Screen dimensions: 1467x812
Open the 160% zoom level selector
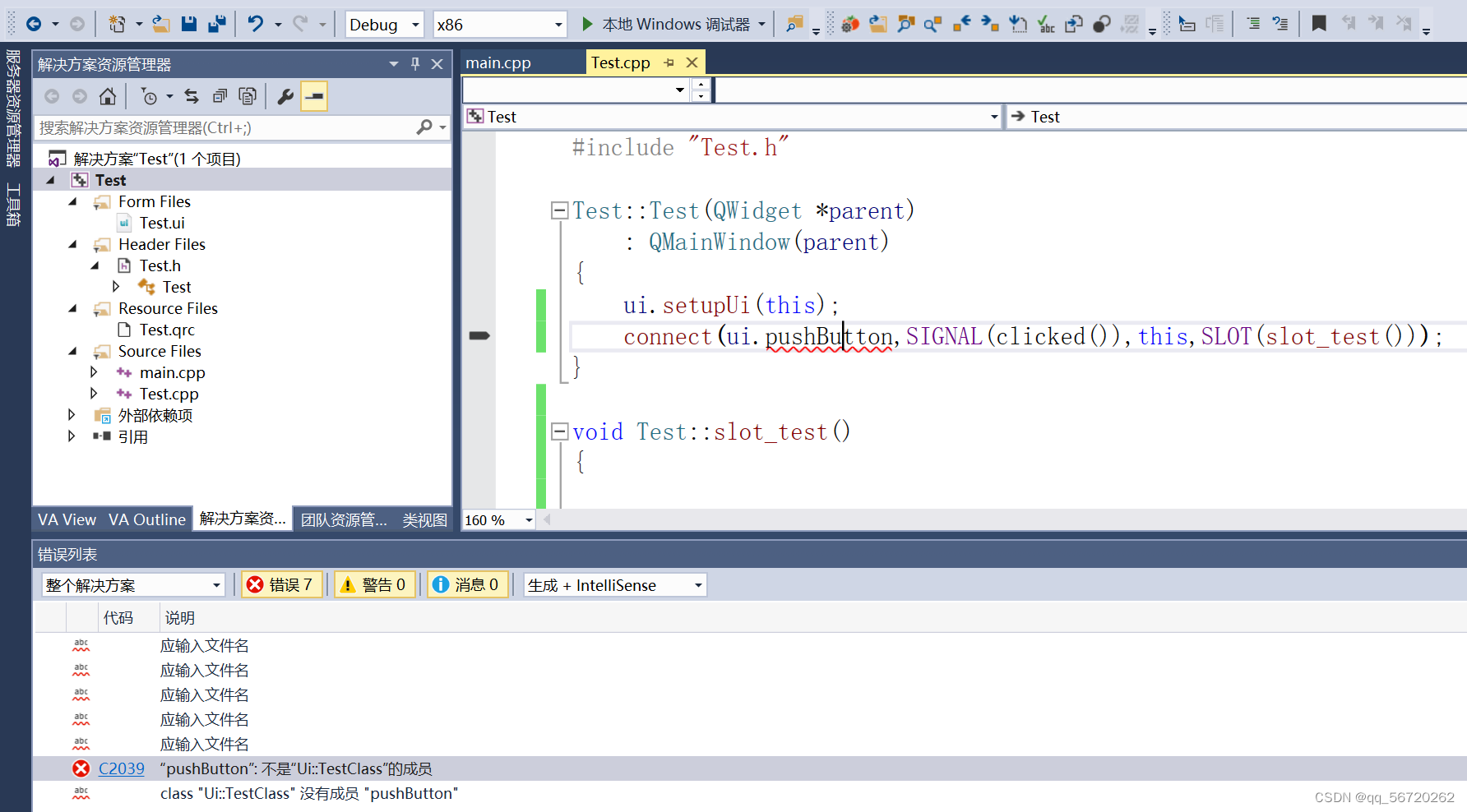point(497,519)
